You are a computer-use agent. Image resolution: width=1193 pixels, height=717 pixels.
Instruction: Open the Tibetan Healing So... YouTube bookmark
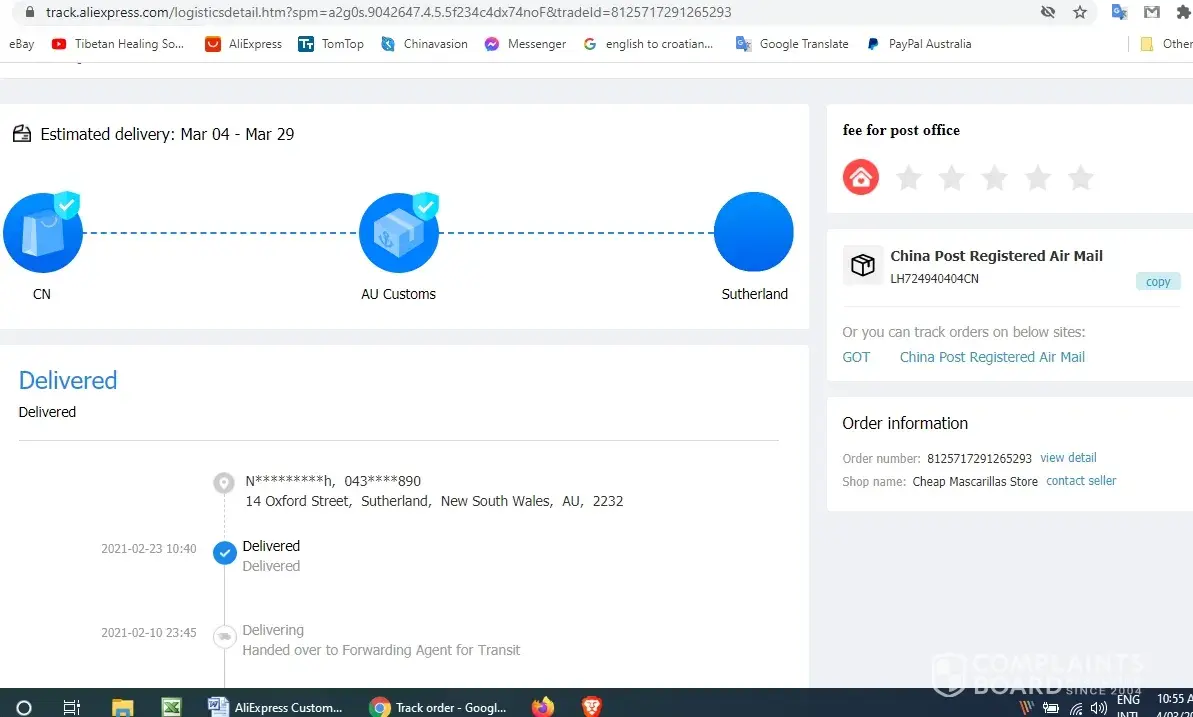coord(118,44)
